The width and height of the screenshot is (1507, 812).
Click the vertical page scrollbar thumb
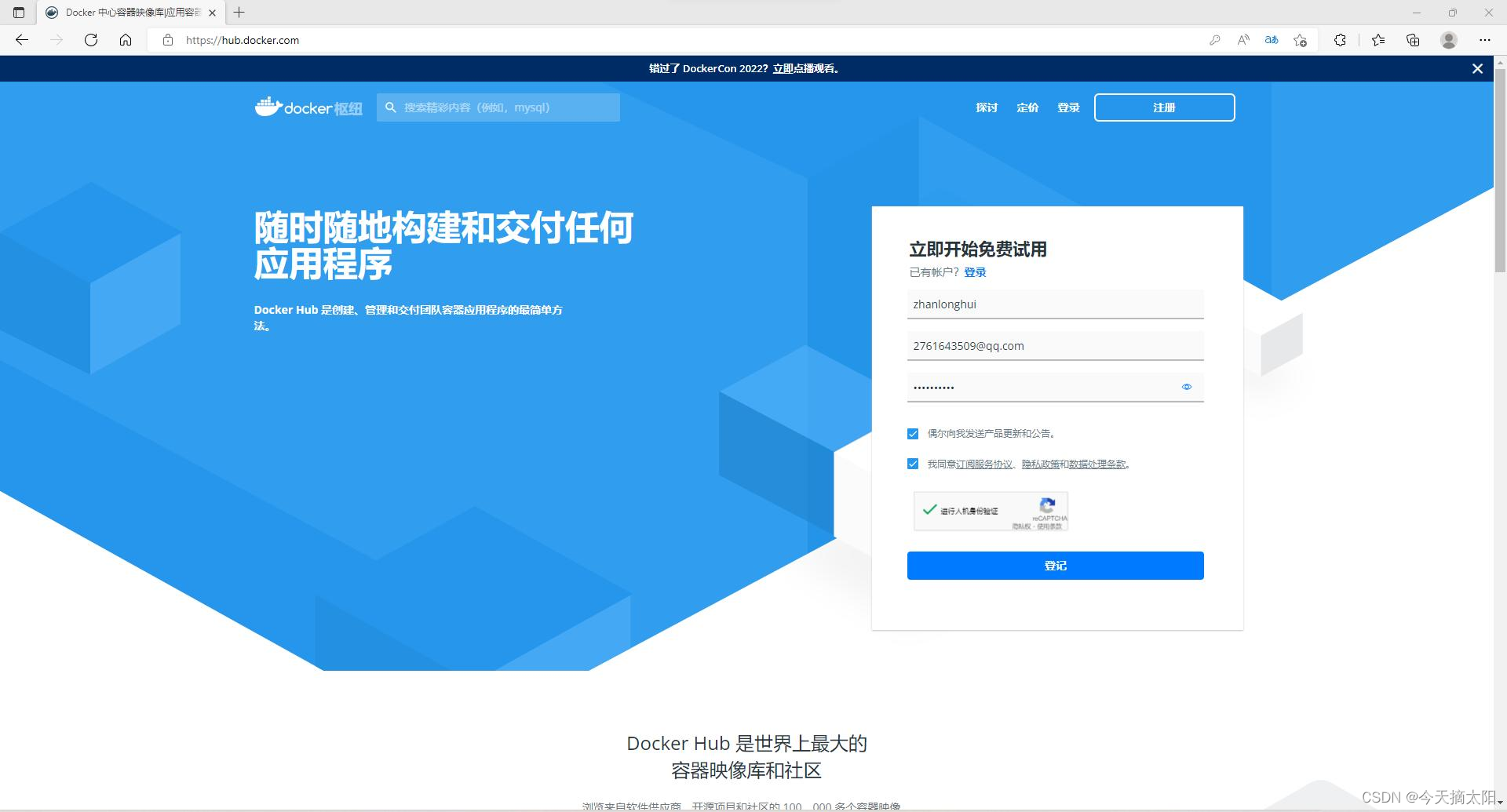pos(1500,171)
